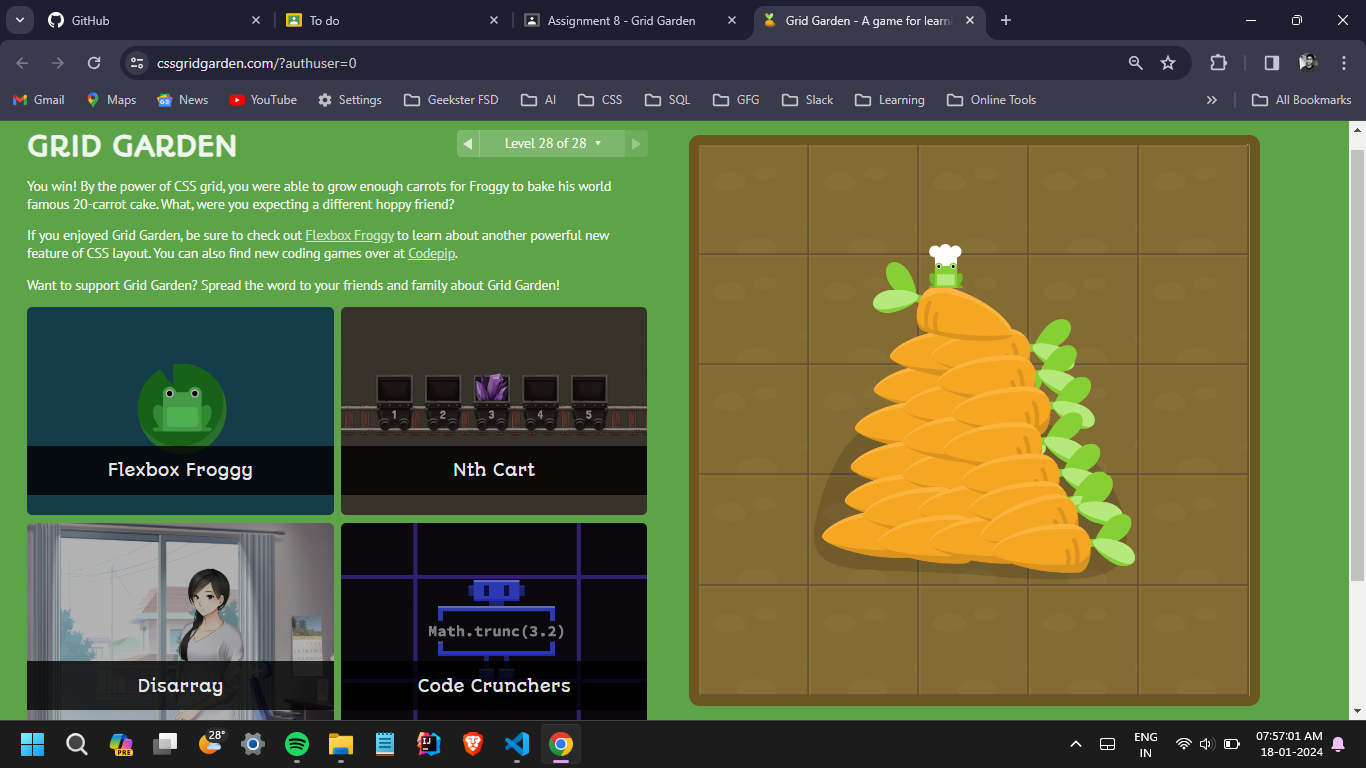Open the Chrome extensions puzzle icon
This screenshot has height=768, width=1366.
(1218, 62)
